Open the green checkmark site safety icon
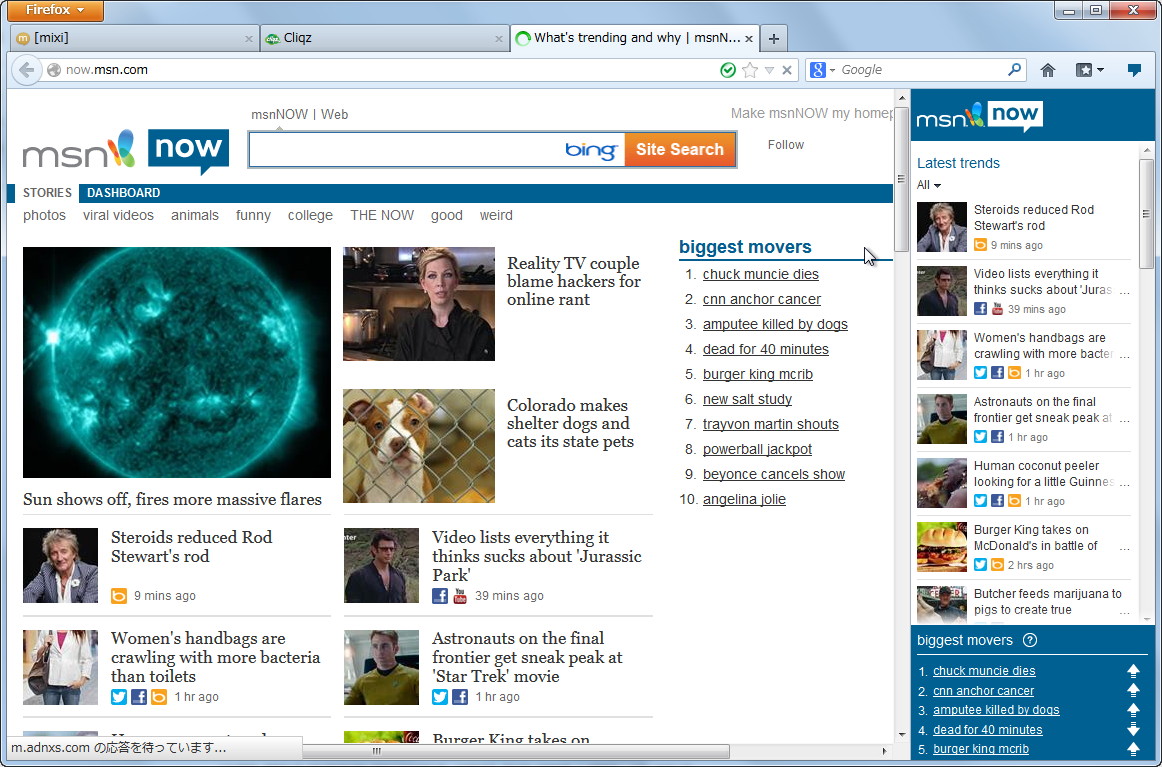1162x767 pixels. pyautogui.click(x=728, y=70)
